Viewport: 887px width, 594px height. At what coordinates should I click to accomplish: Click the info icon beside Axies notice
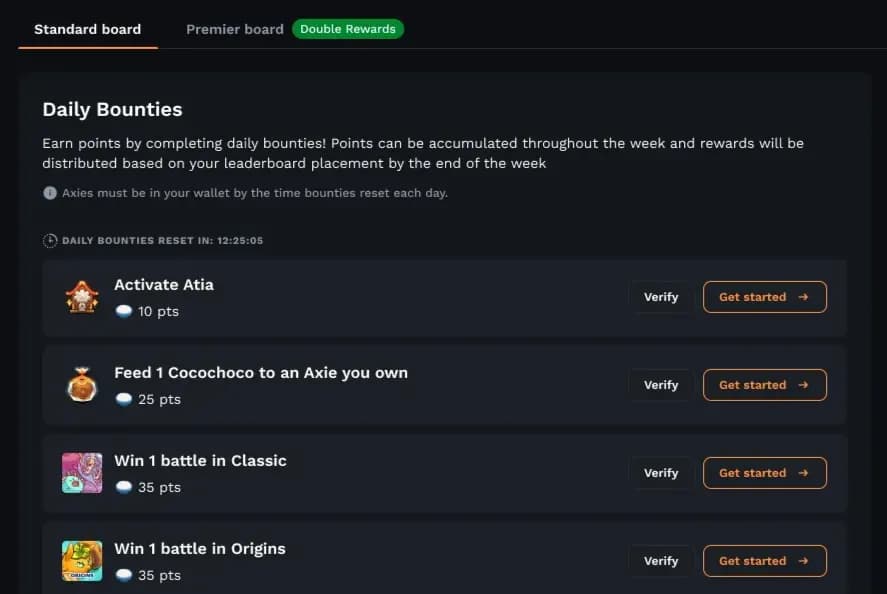[50, 193]
